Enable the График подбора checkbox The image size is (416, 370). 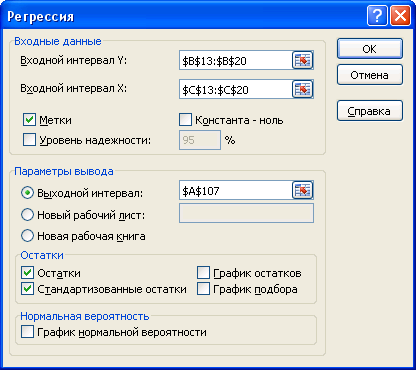[x=203, y=289]
